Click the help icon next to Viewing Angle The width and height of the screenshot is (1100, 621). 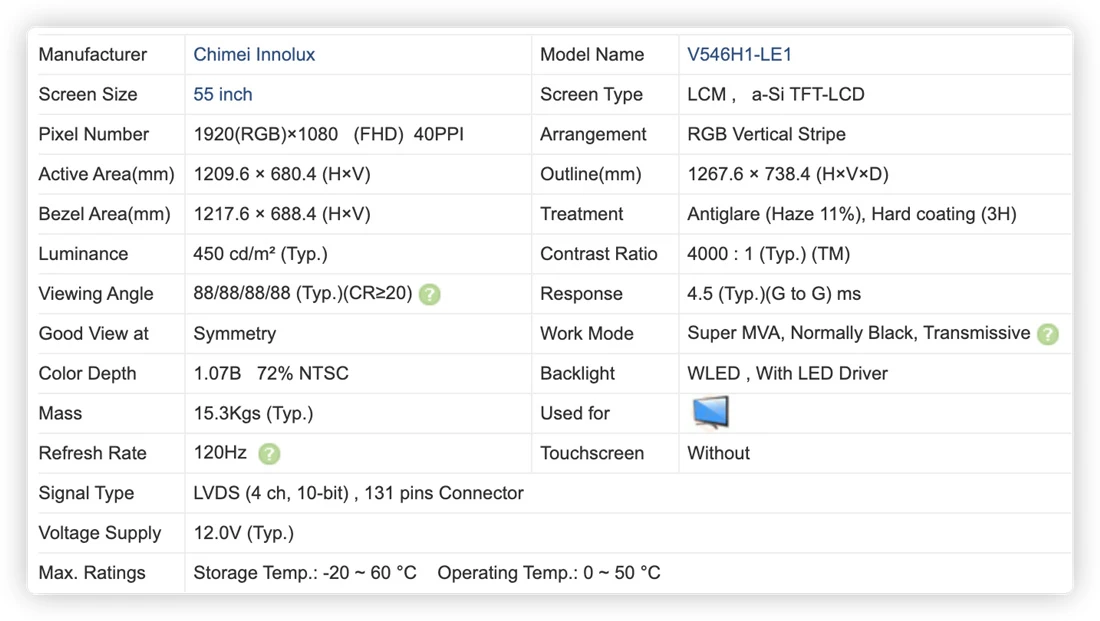click(x=429, y=295)
